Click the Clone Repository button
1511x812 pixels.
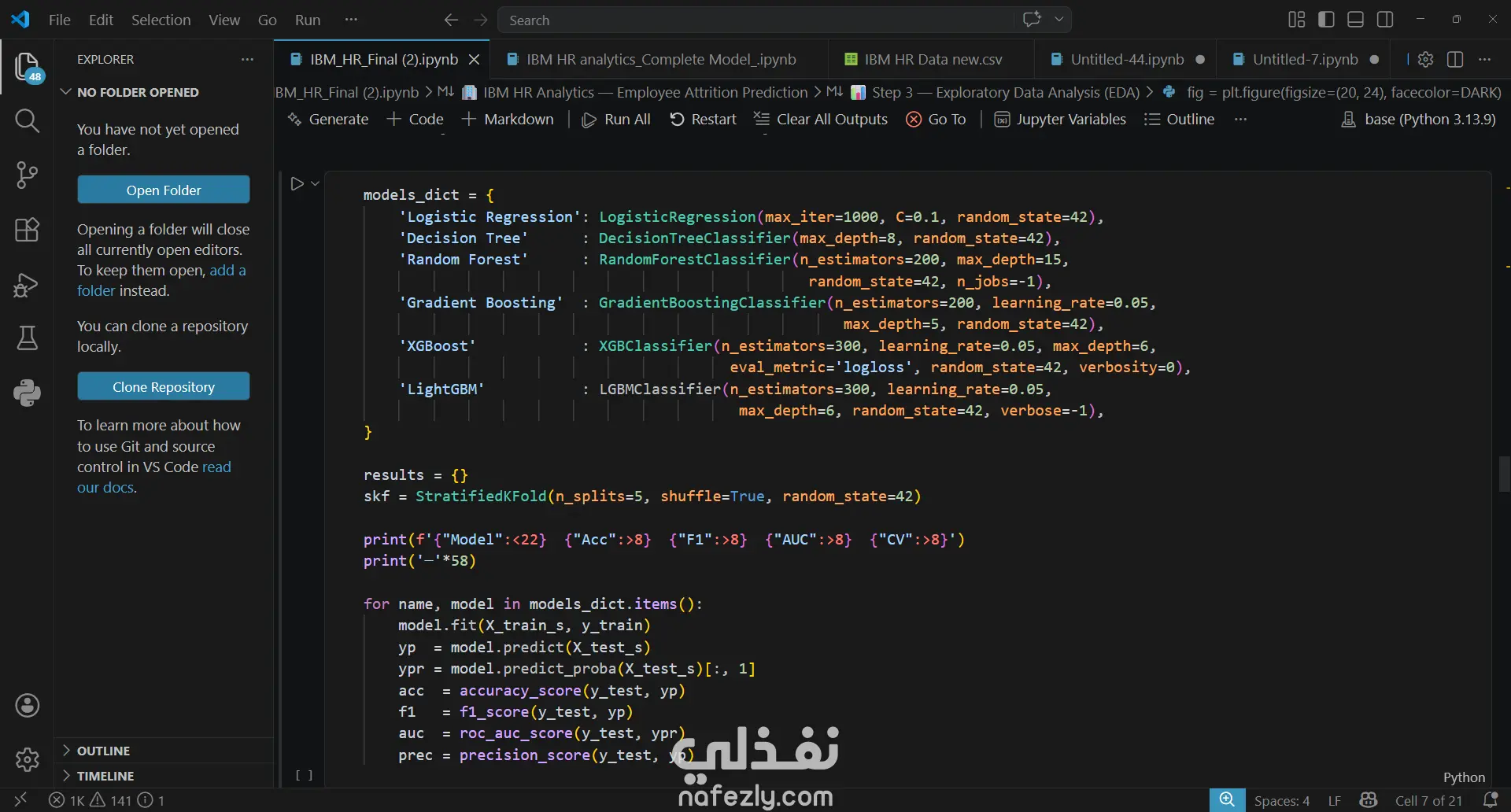[164, 386]
